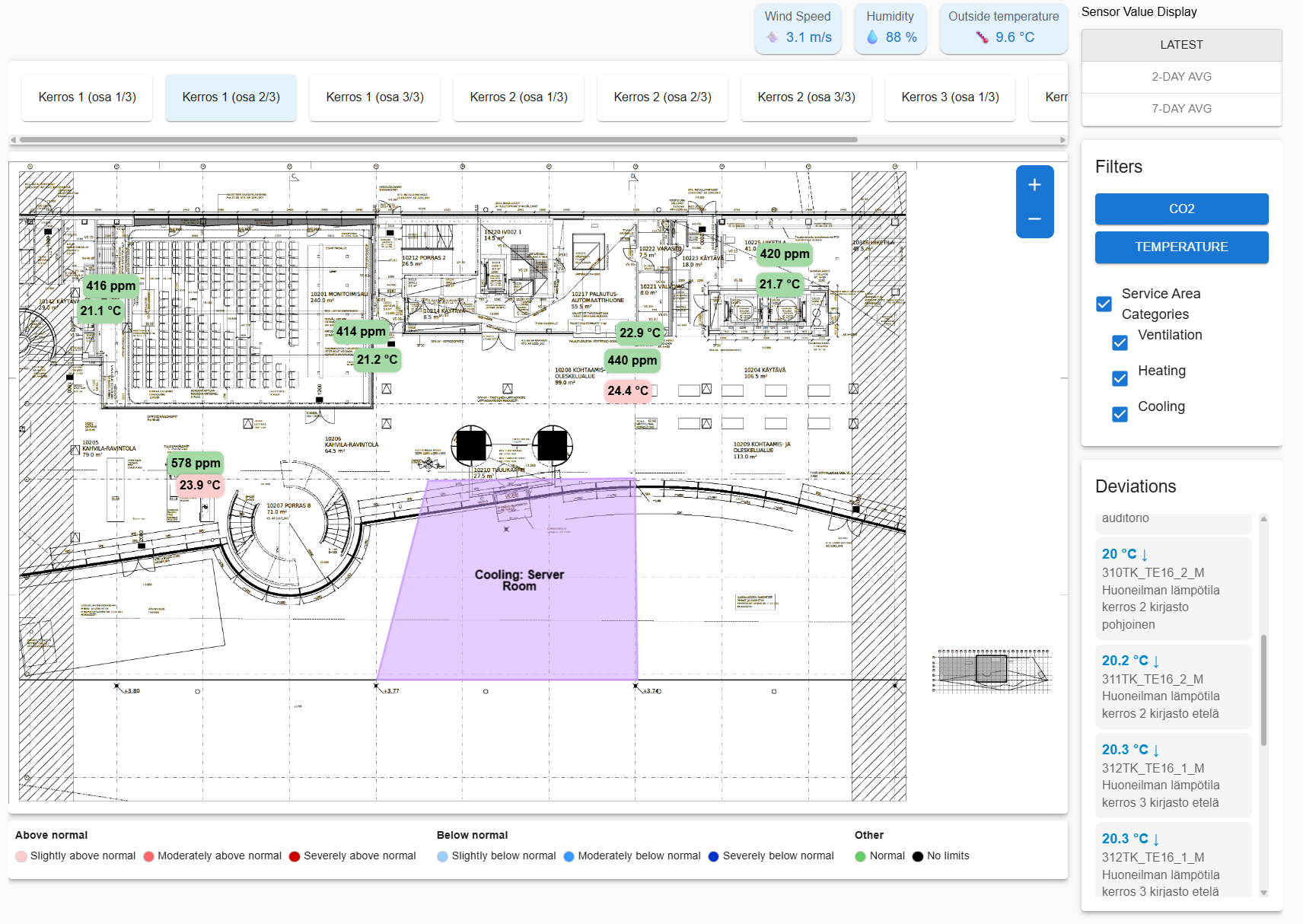Click the 416 ppm sensor label
This screenshot has height=924, width=1303.
[x=111, y=286]
